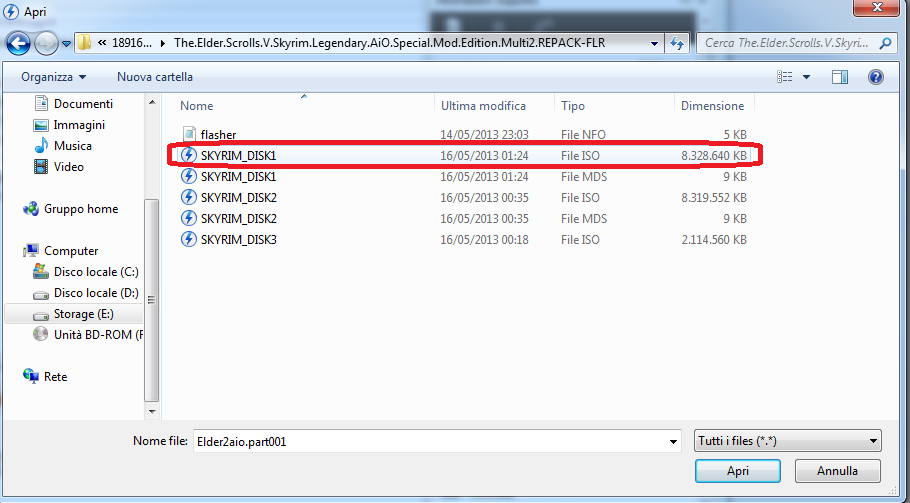Image resolution: width=910 pixels, height=503 pixels.
Task: Expand the Nome file history dropdown
Action: coord(673,442)
